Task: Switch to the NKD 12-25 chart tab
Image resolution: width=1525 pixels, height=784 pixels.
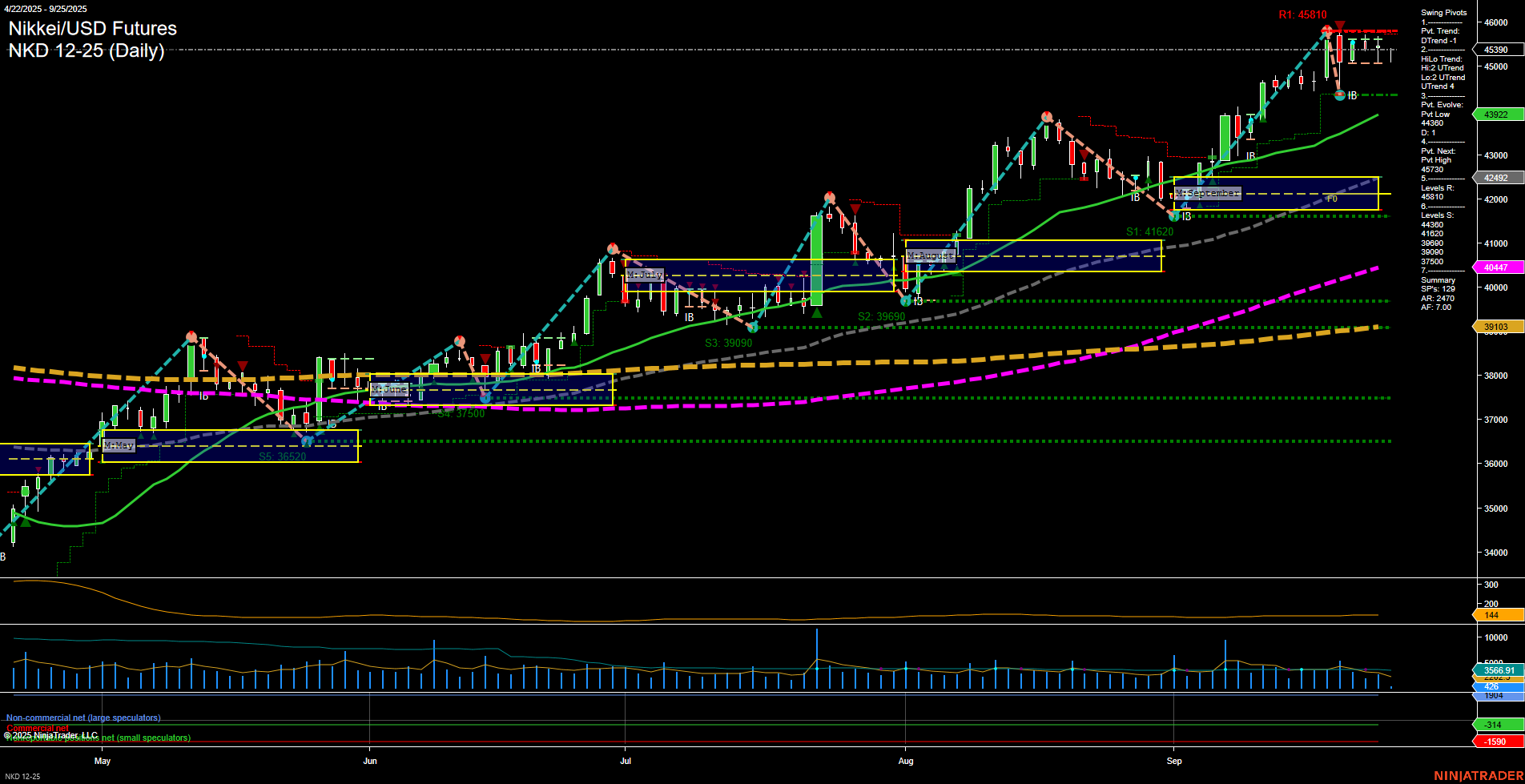Action: 24,776
